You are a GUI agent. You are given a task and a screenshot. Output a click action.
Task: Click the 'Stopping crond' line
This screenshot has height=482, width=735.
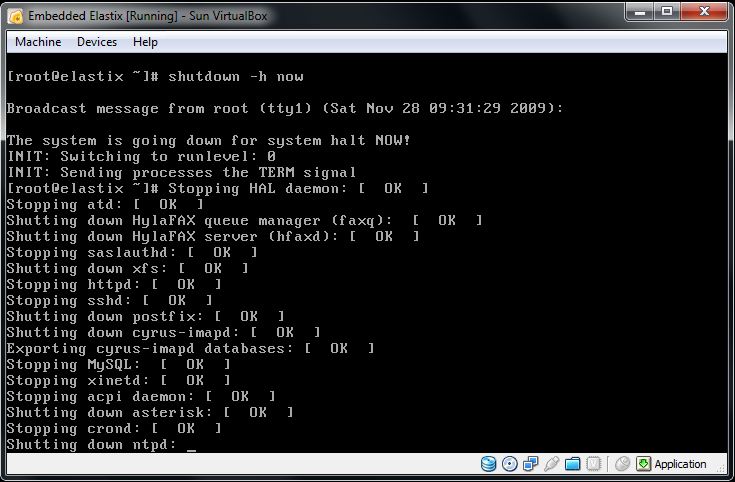(114, 427)
